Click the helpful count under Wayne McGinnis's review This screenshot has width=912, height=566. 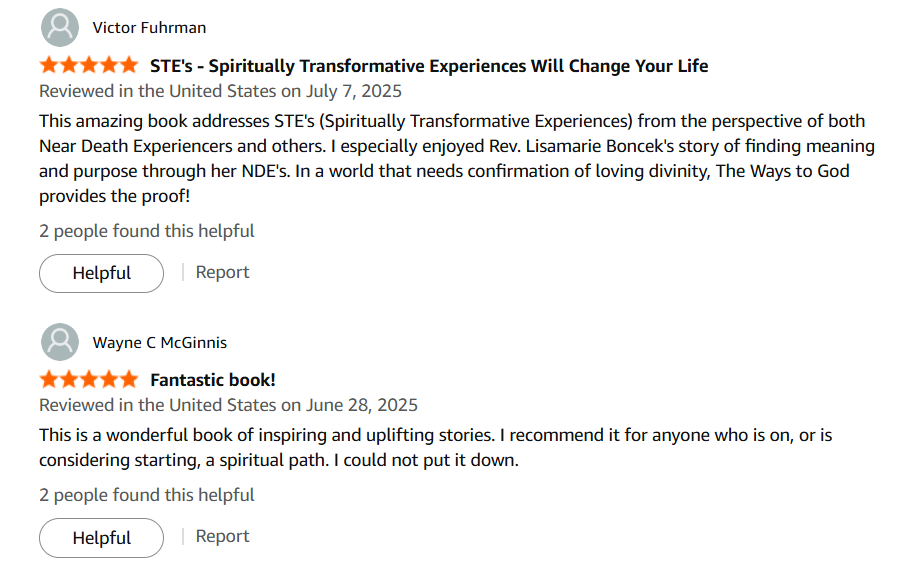(147, 495)
